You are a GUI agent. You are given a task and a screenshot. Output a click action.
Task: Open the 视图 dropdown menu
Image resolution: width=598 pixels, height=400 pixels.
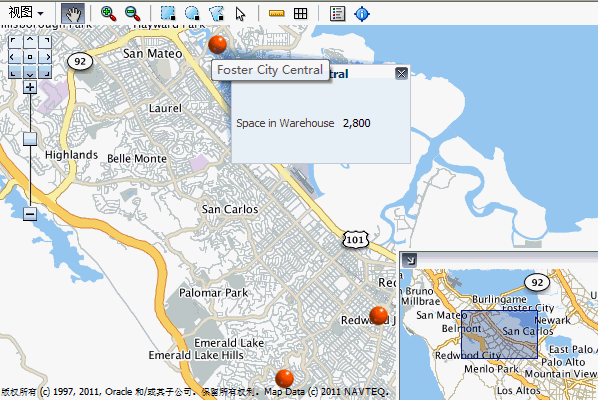(26, 13)
